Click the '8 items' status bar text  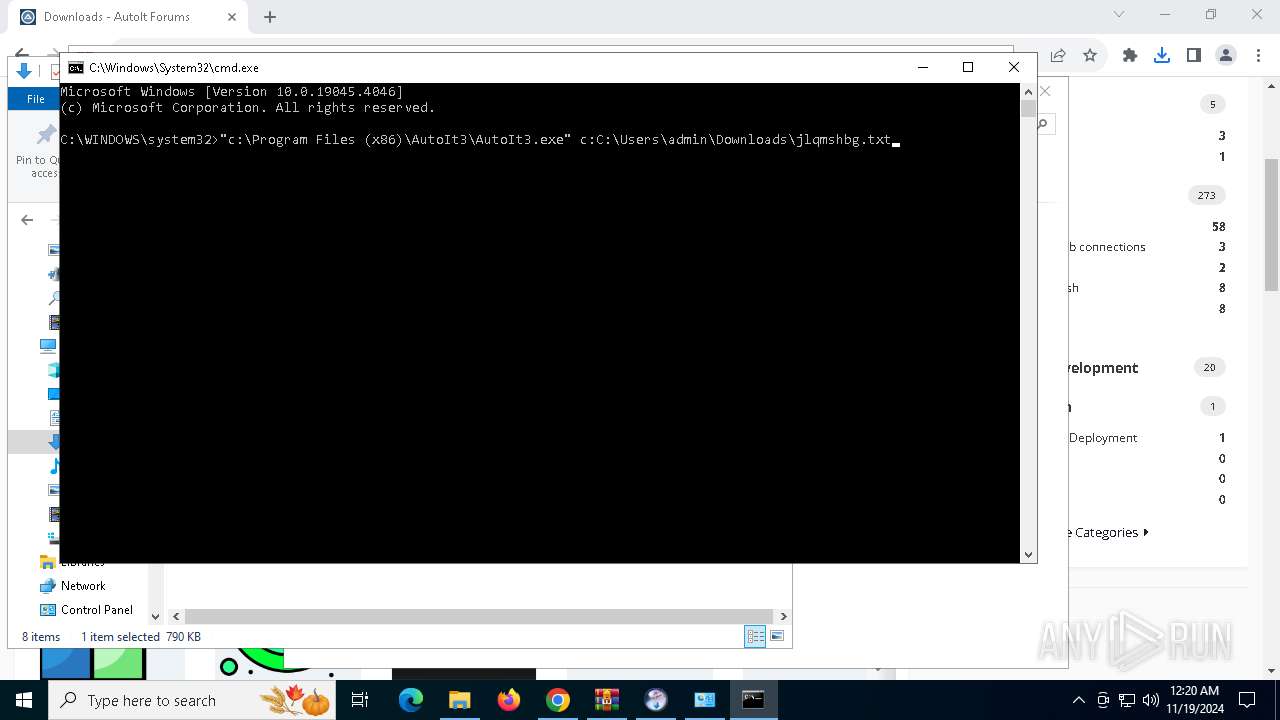click(41, 637)
